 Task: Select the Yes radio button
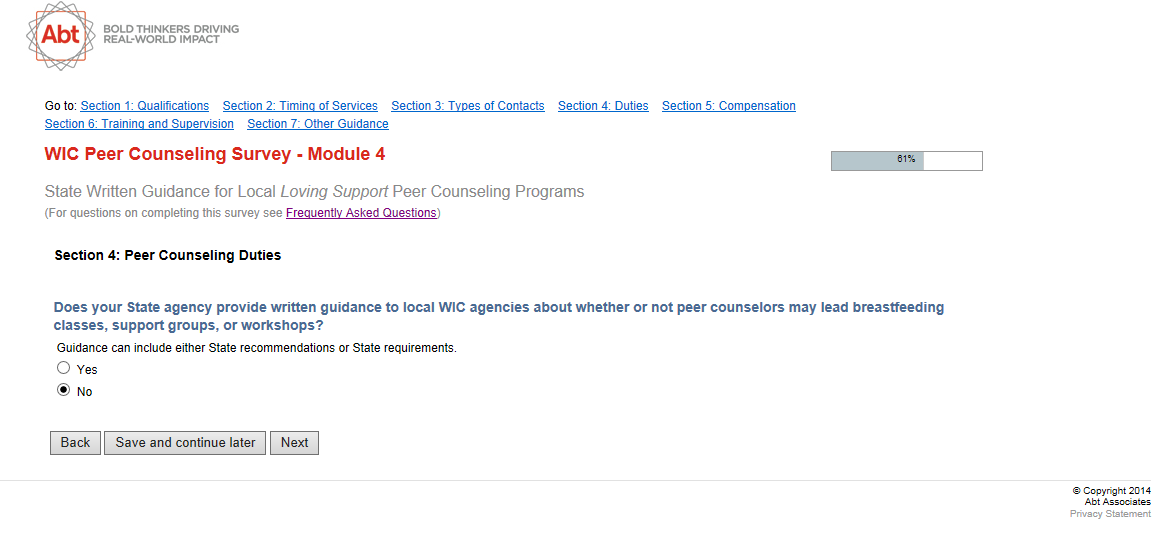(x=64, y=368)
